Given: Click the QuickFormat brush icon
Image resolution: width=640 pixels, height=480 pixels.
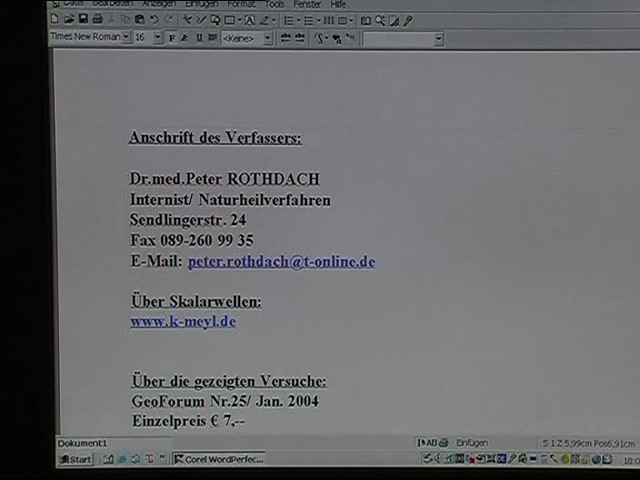Looking at the screenshot, I should tap(187, 20).
